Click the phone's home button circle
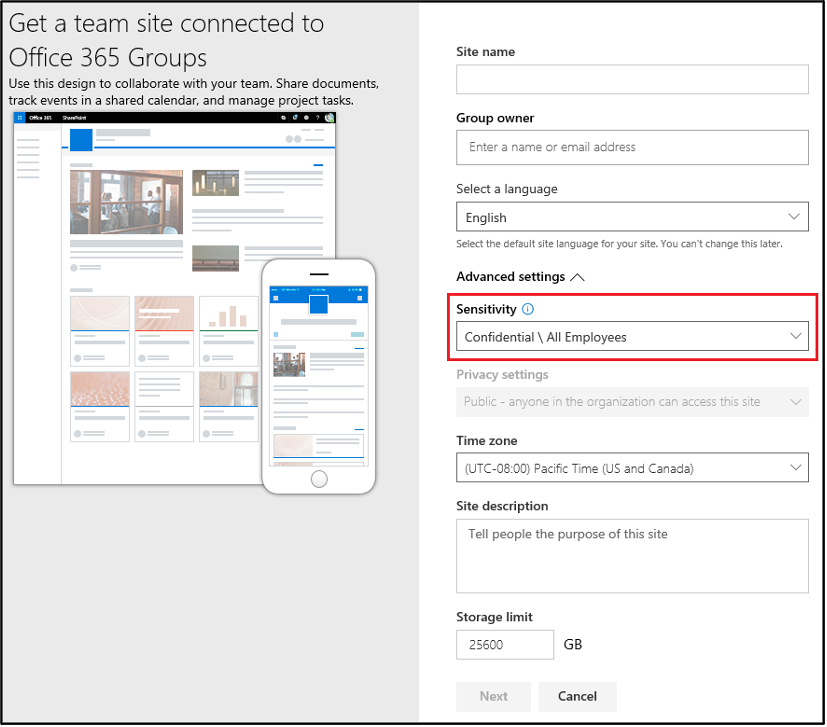The height and width of the screenshot is (727, 827). click(x=318, y=478)
